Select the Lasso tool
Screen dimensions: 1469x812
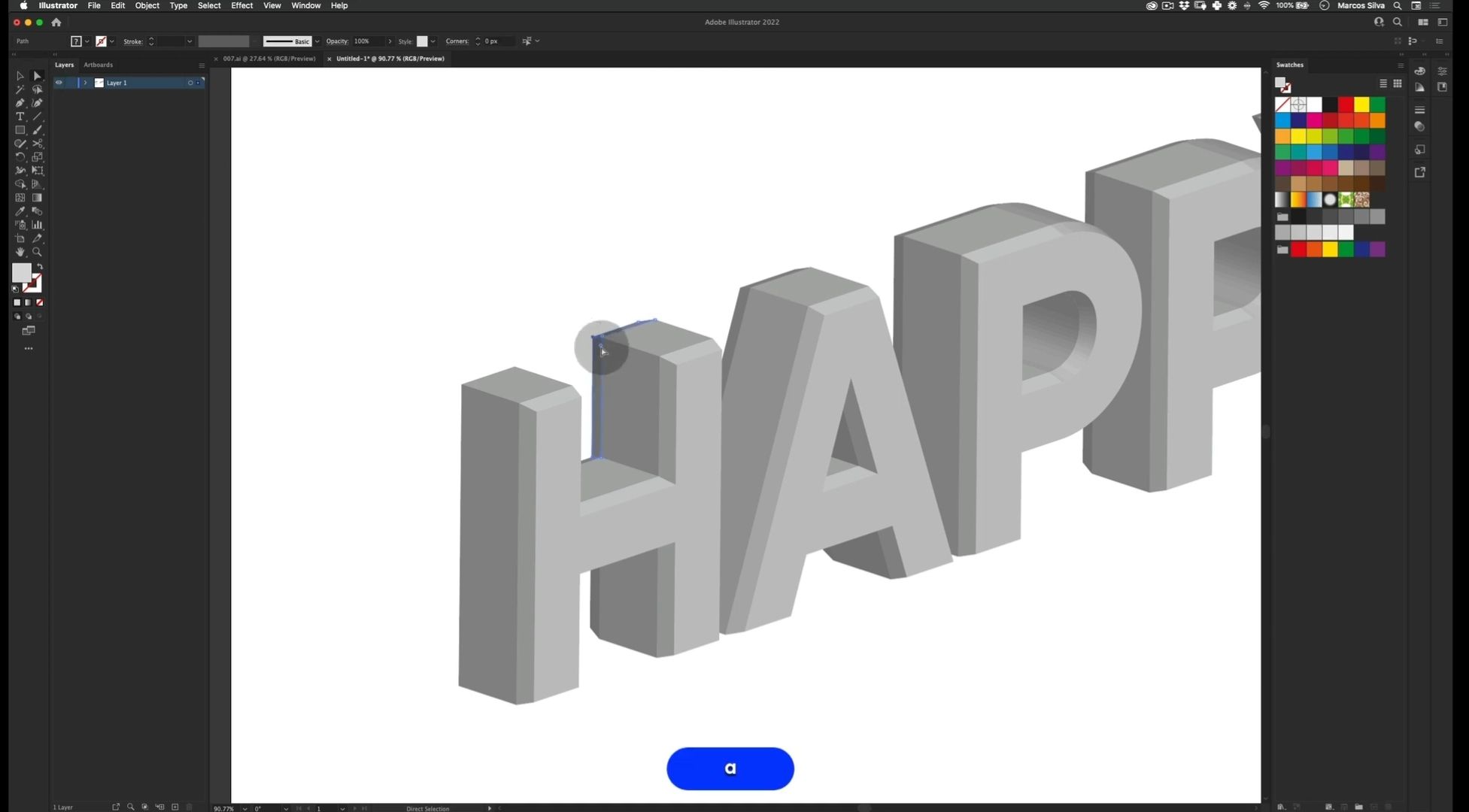tap(37, 89)
